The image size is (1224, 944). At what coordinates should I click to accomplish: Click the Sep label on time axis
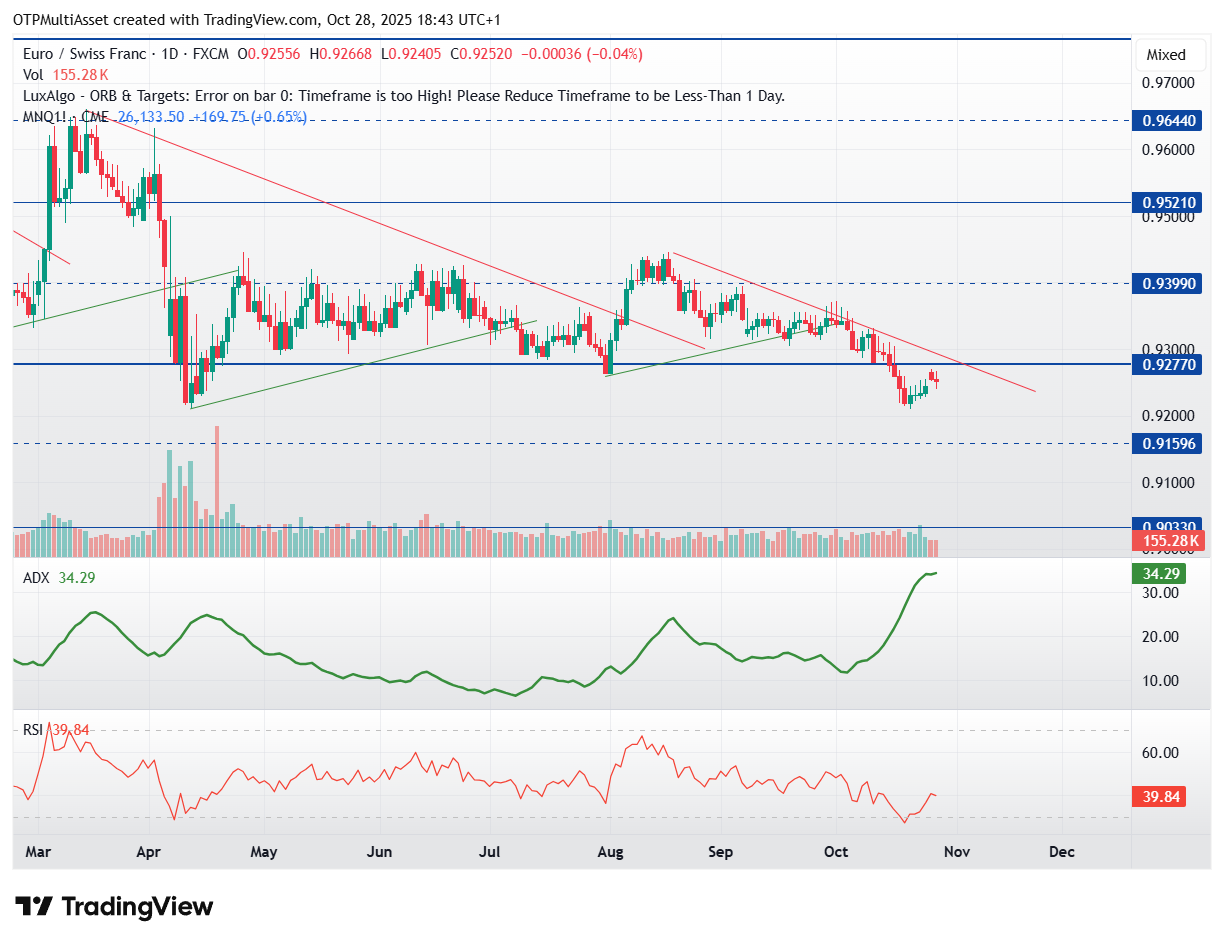click(x=720, y=852)
